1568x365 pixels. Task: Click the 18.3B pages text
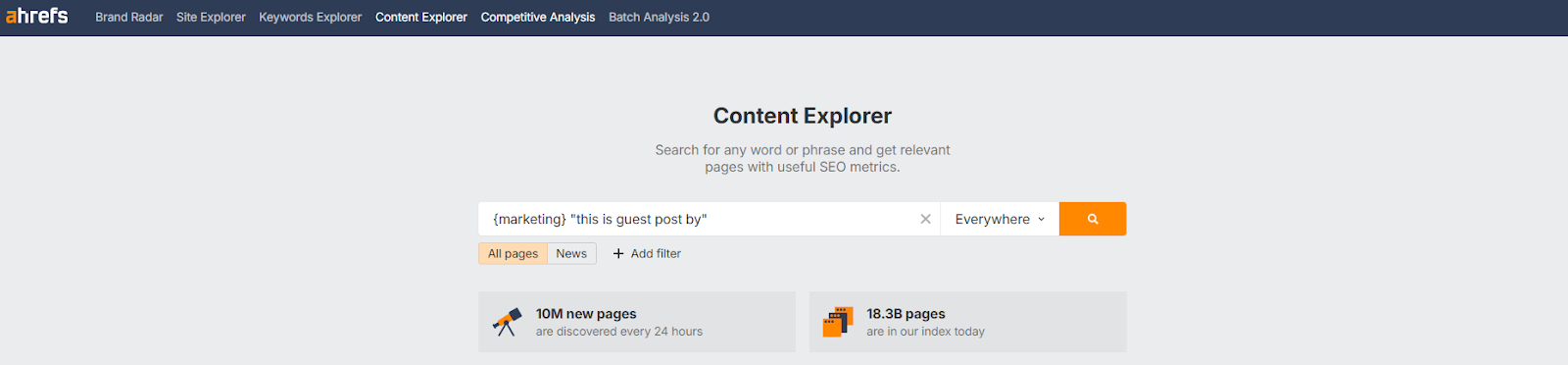[x=906, y=314]
